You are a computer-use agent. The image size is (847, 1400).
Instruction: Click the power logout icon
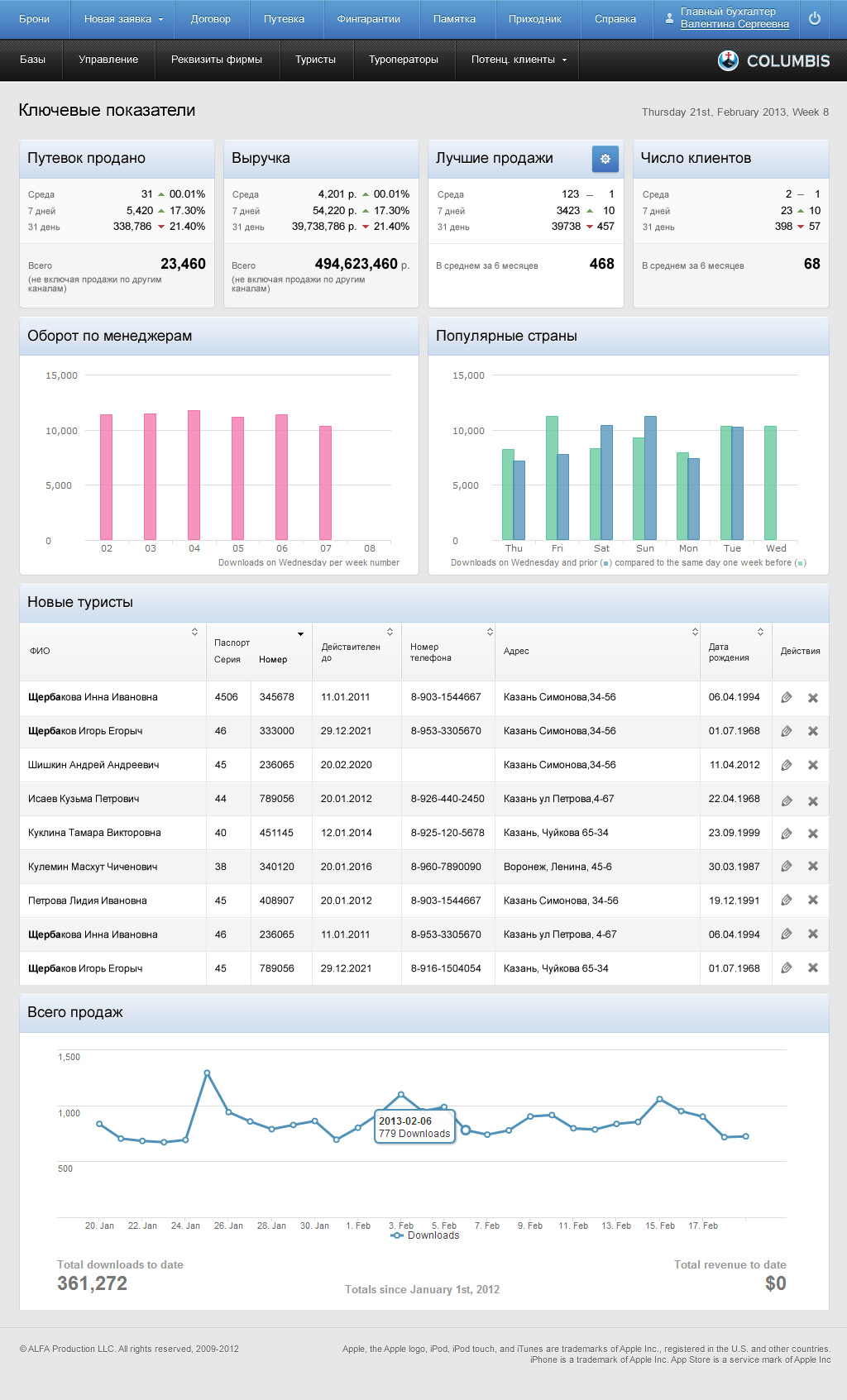(815, 19)
